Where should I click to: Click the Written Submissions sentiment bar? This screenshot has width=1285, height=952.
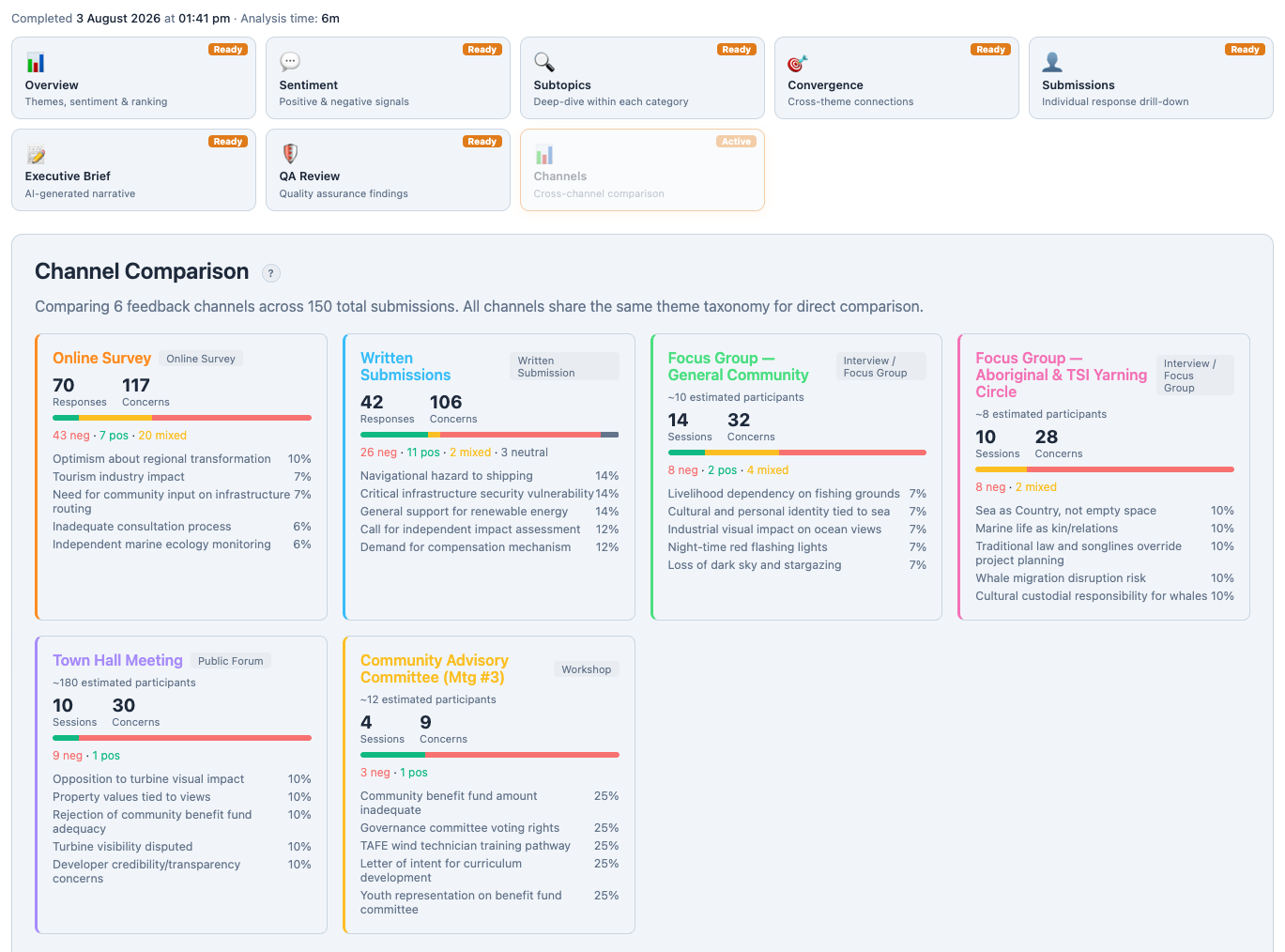(x=490, y=435)
